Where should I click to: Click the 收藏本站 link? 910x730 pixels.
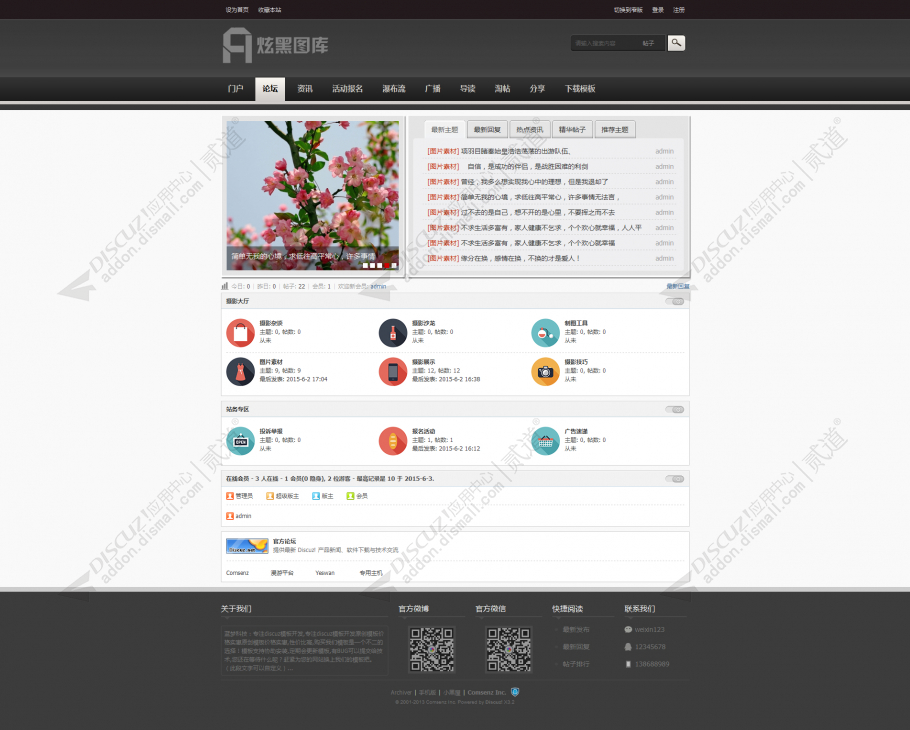pos(270,10)
